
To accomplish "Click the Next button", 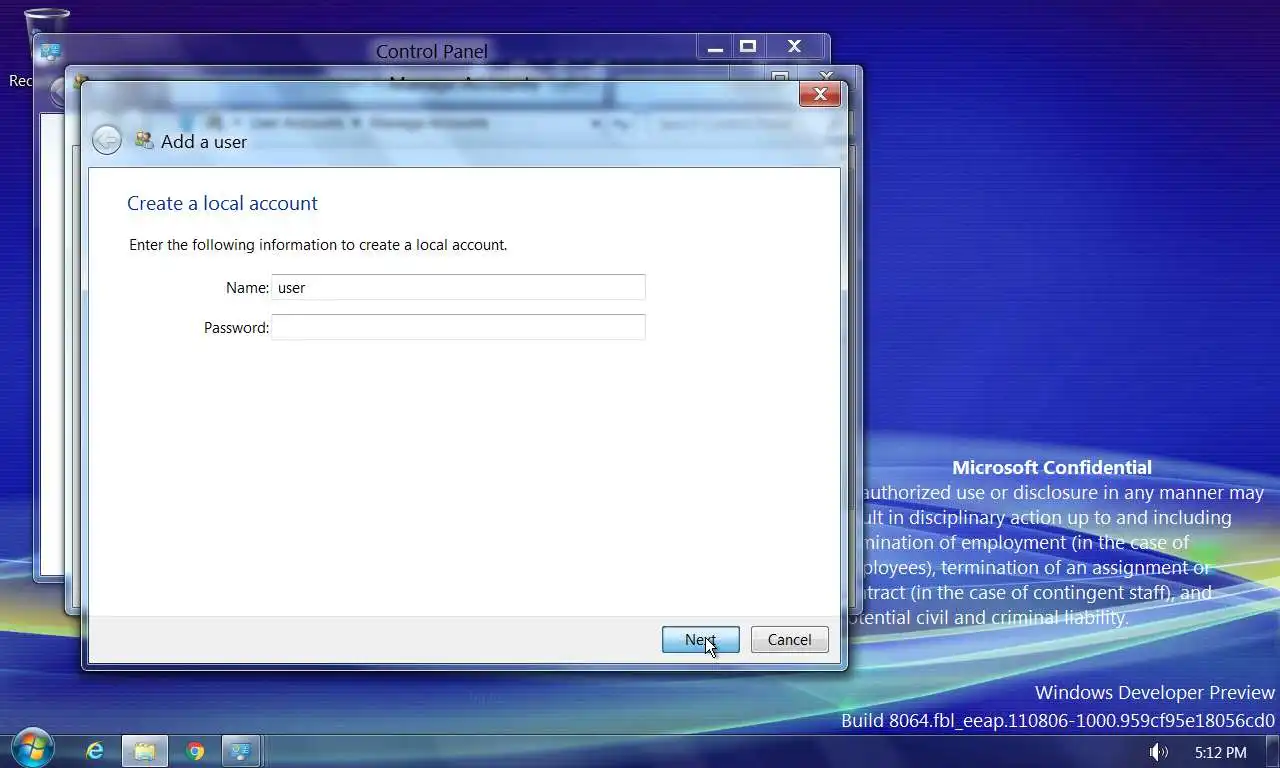I will 700,640.
